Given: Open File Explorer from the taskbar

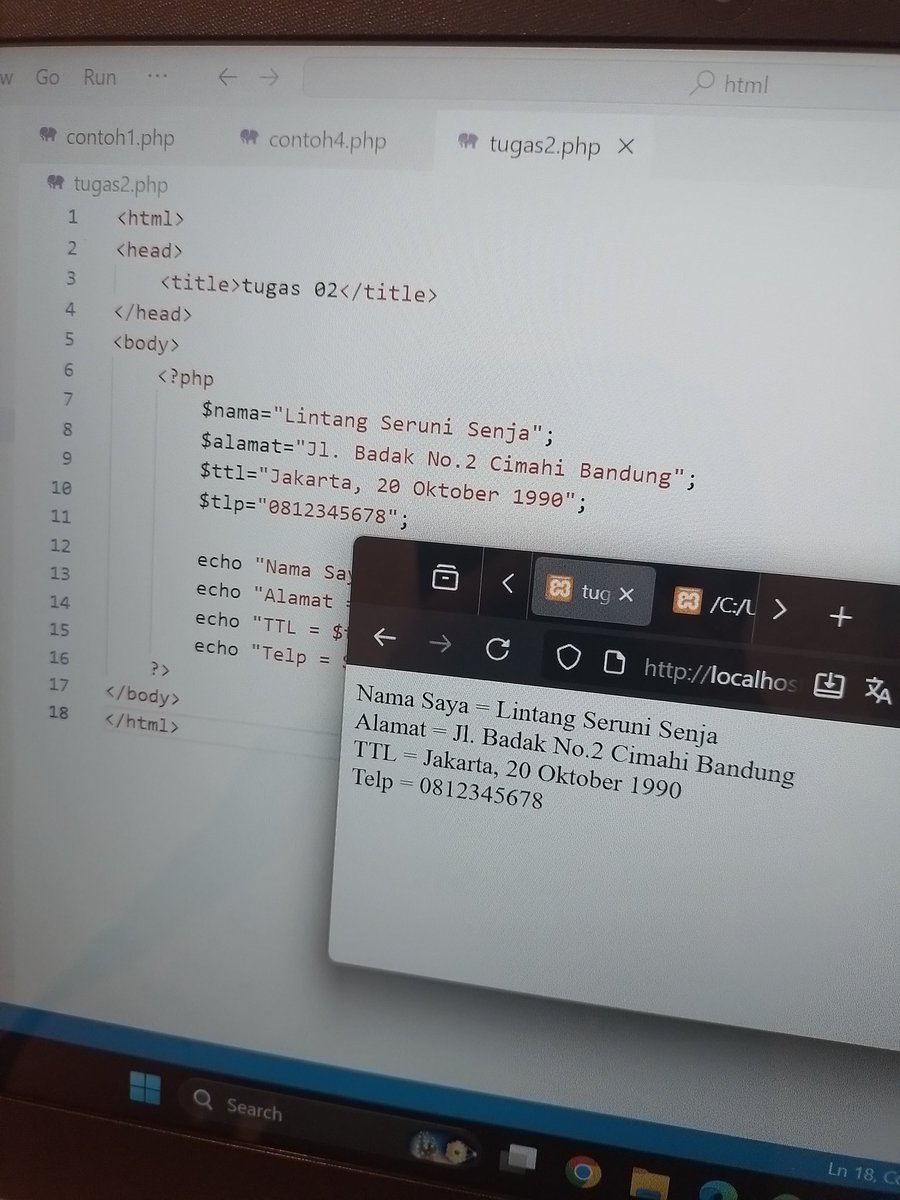Looking at the screenshot, I should 650,1183.
